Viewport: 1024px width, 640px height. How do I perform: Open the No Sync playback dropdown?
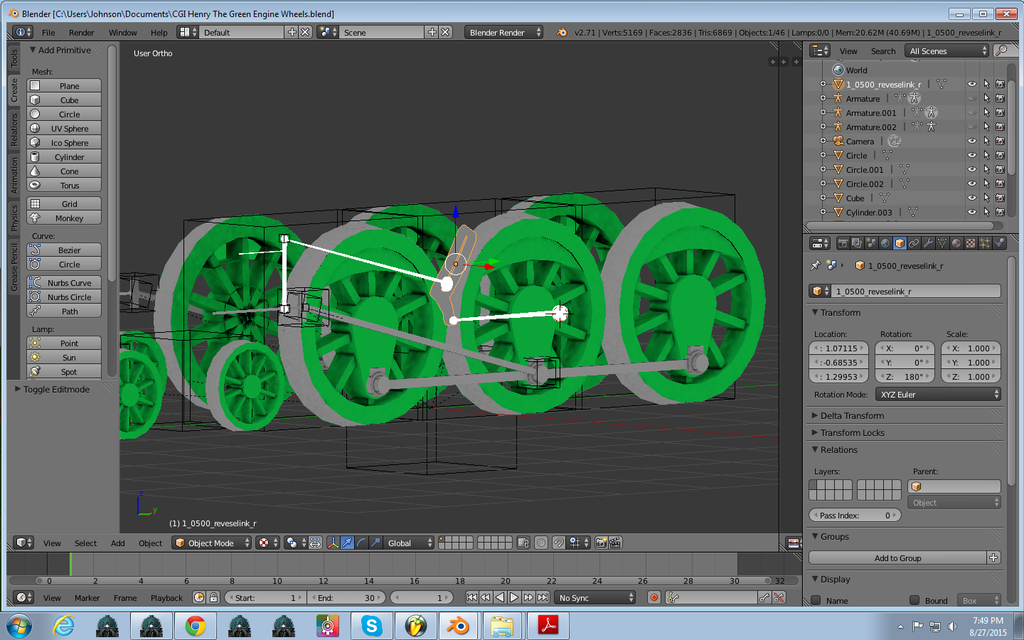595,598
